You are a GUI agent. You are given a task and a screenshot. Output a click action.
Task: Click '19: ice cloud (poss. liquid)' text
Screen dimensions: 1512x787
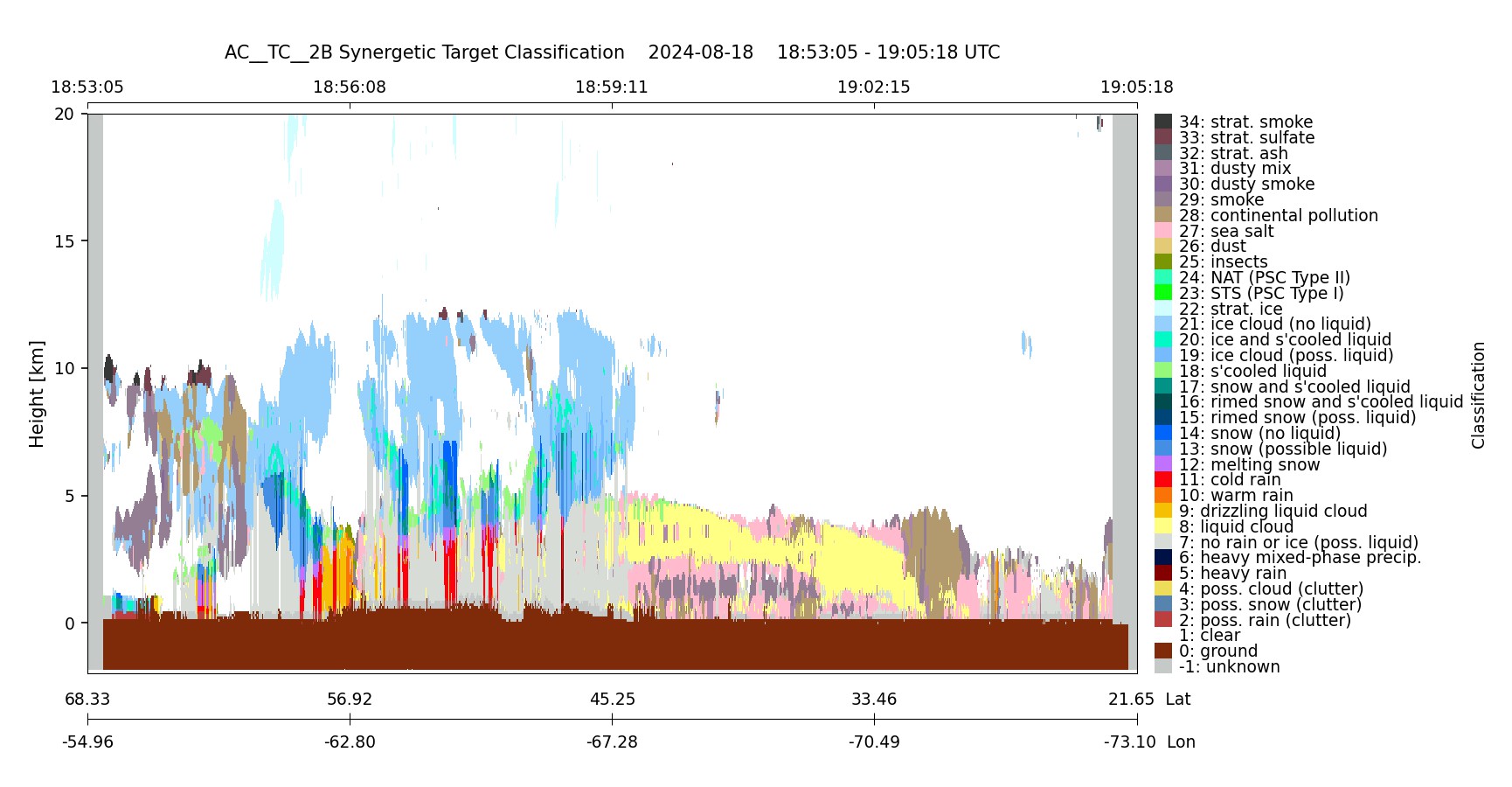[1286, 356]
